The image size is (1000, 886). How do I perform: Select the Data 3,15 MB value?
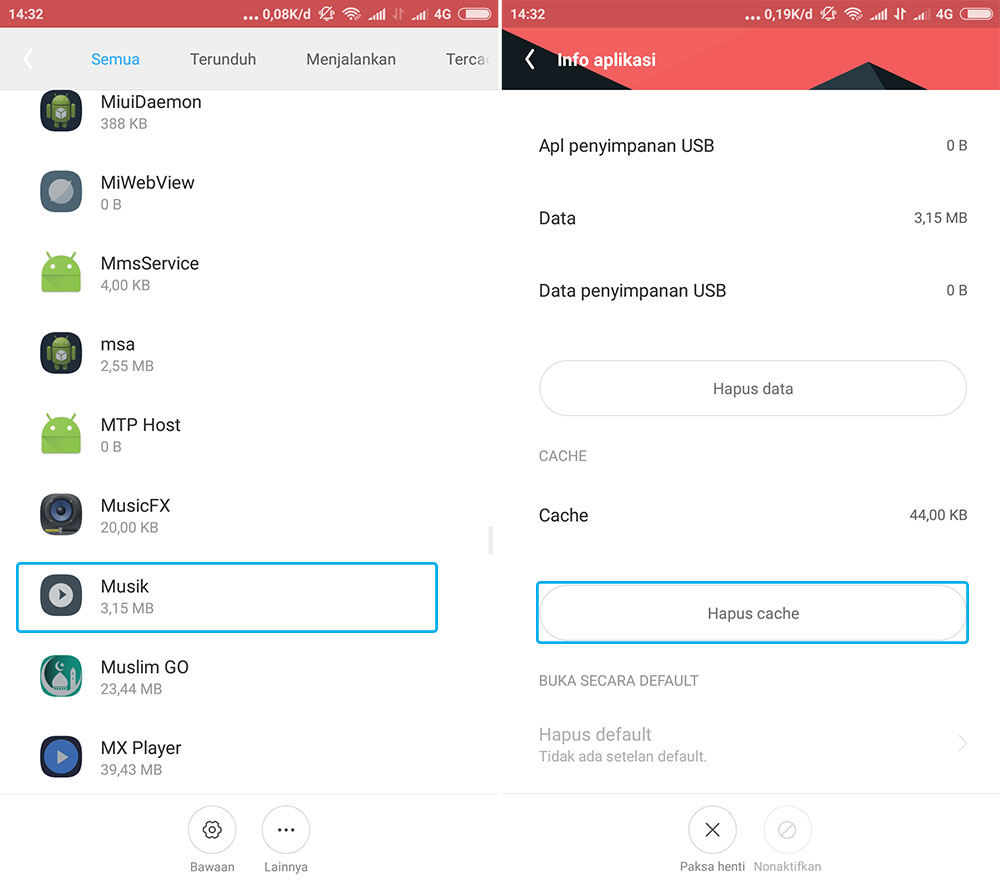click(x=940, y=218)
